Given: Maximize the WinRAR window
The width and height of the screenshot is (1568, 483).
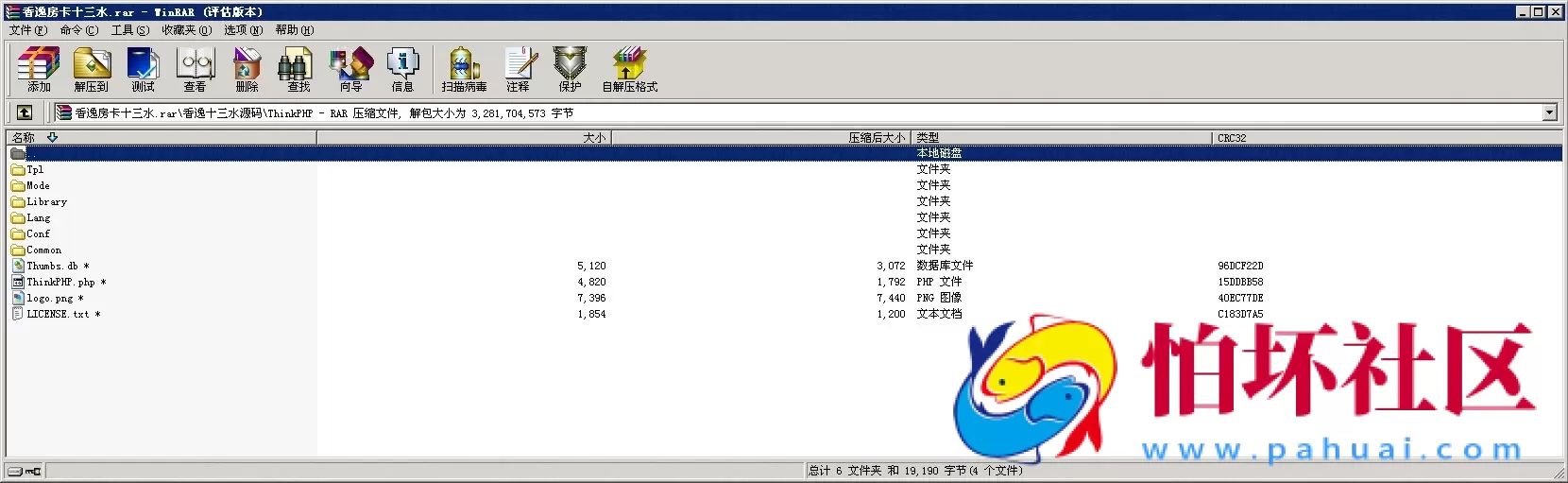Looking at the screenshot, I should pyautogui.click(x=1539, y=12).
